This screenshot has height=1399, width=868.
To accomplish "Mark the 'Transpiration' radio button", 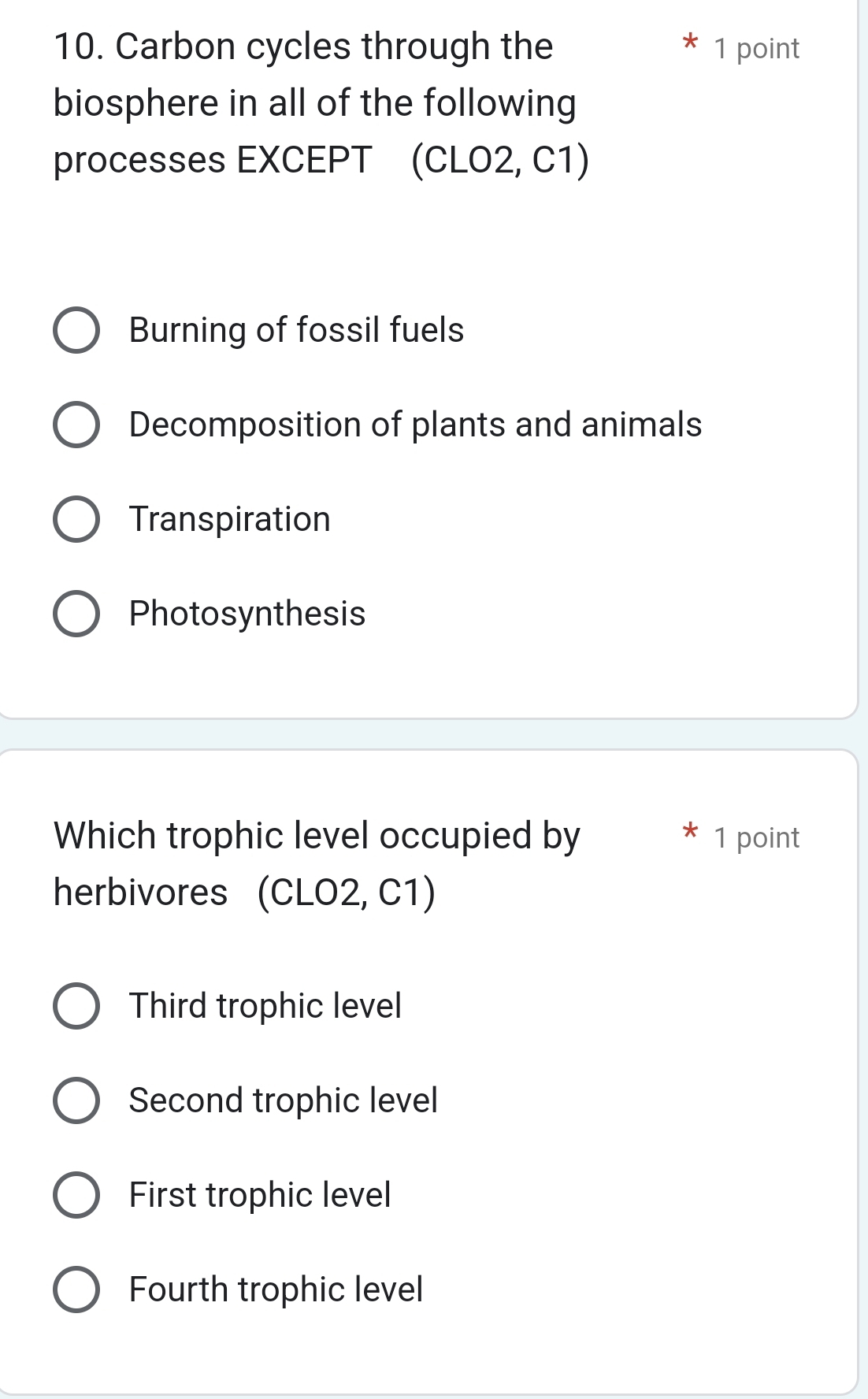I will tap(76, 519).
